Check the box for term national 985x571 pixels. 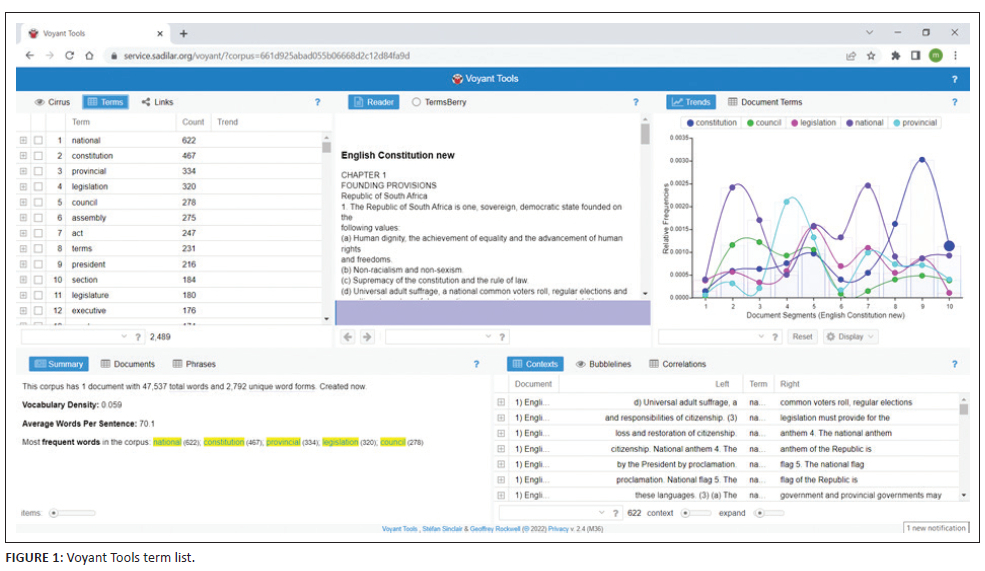38,141
